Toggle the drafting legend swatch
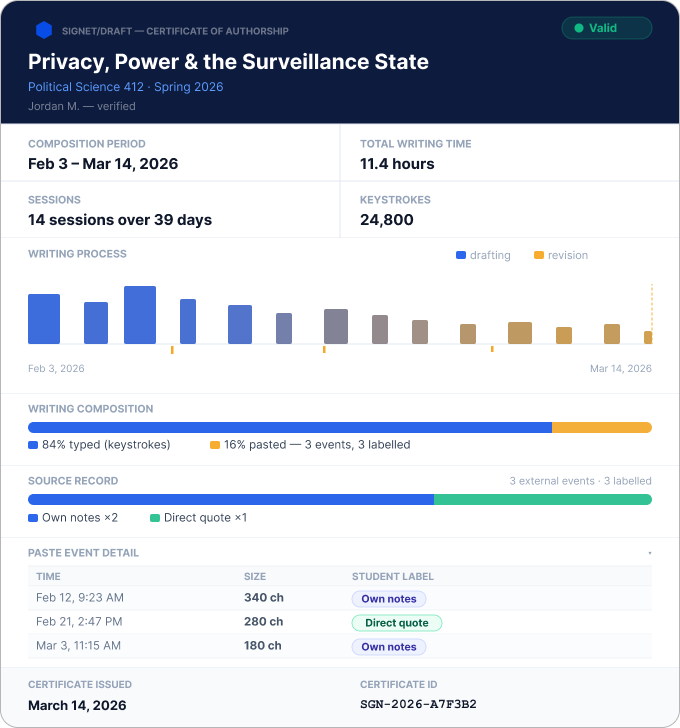This screenshot has height=728, width=680. point(460,255)
